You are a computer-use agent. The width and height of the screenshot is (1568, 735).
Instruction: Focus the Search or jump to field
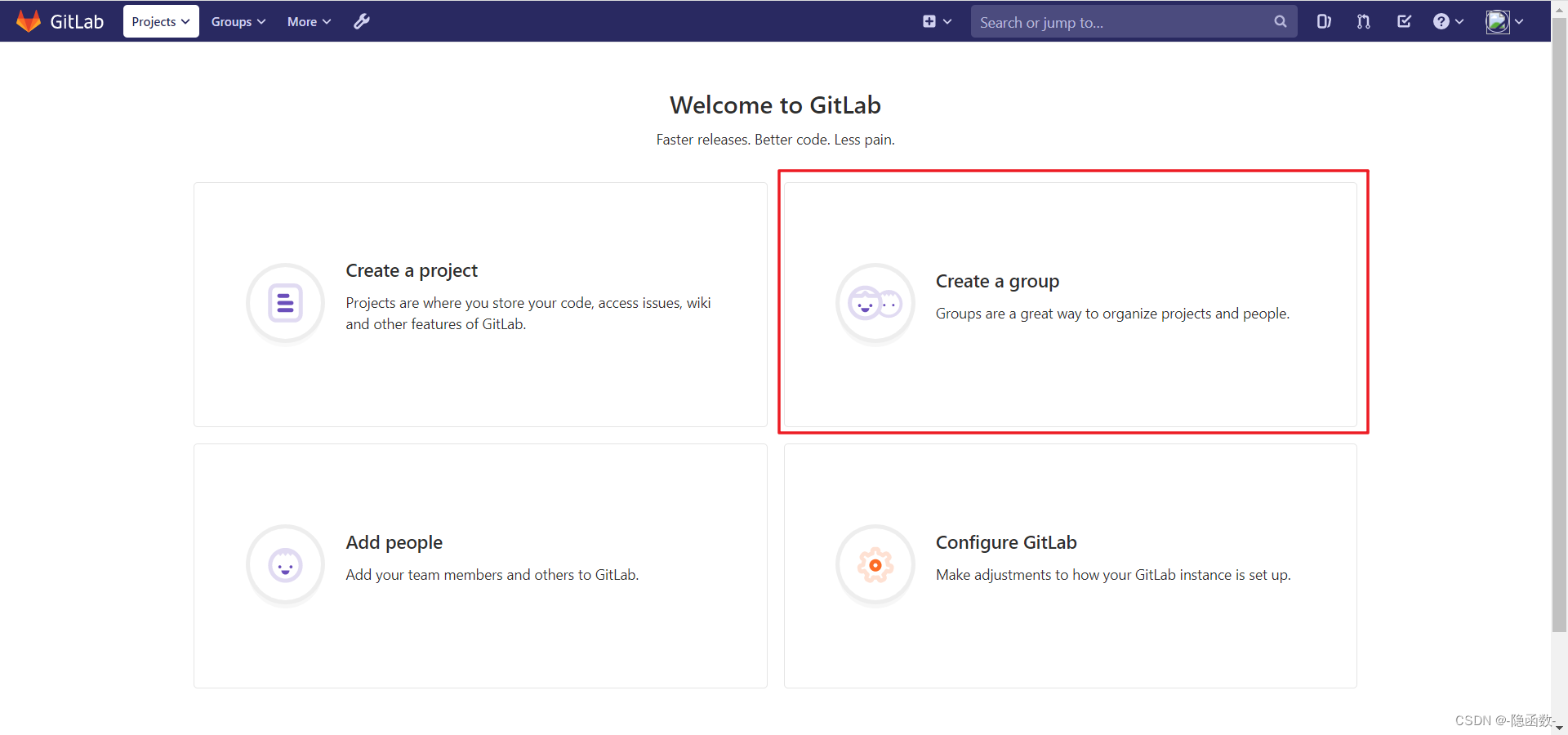click(1134, 22)
